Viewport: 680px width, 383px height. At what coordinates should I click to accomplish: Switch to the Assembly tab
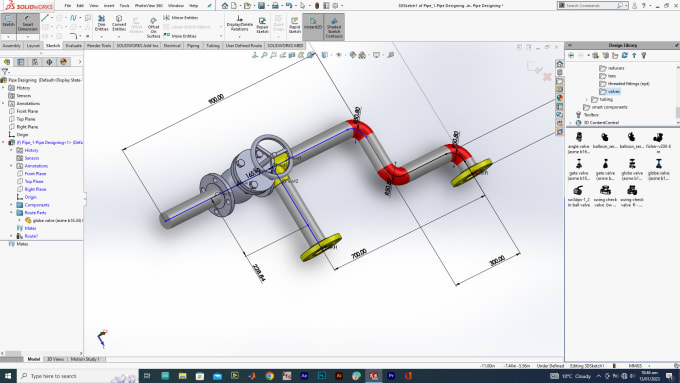tap(11, 46)
